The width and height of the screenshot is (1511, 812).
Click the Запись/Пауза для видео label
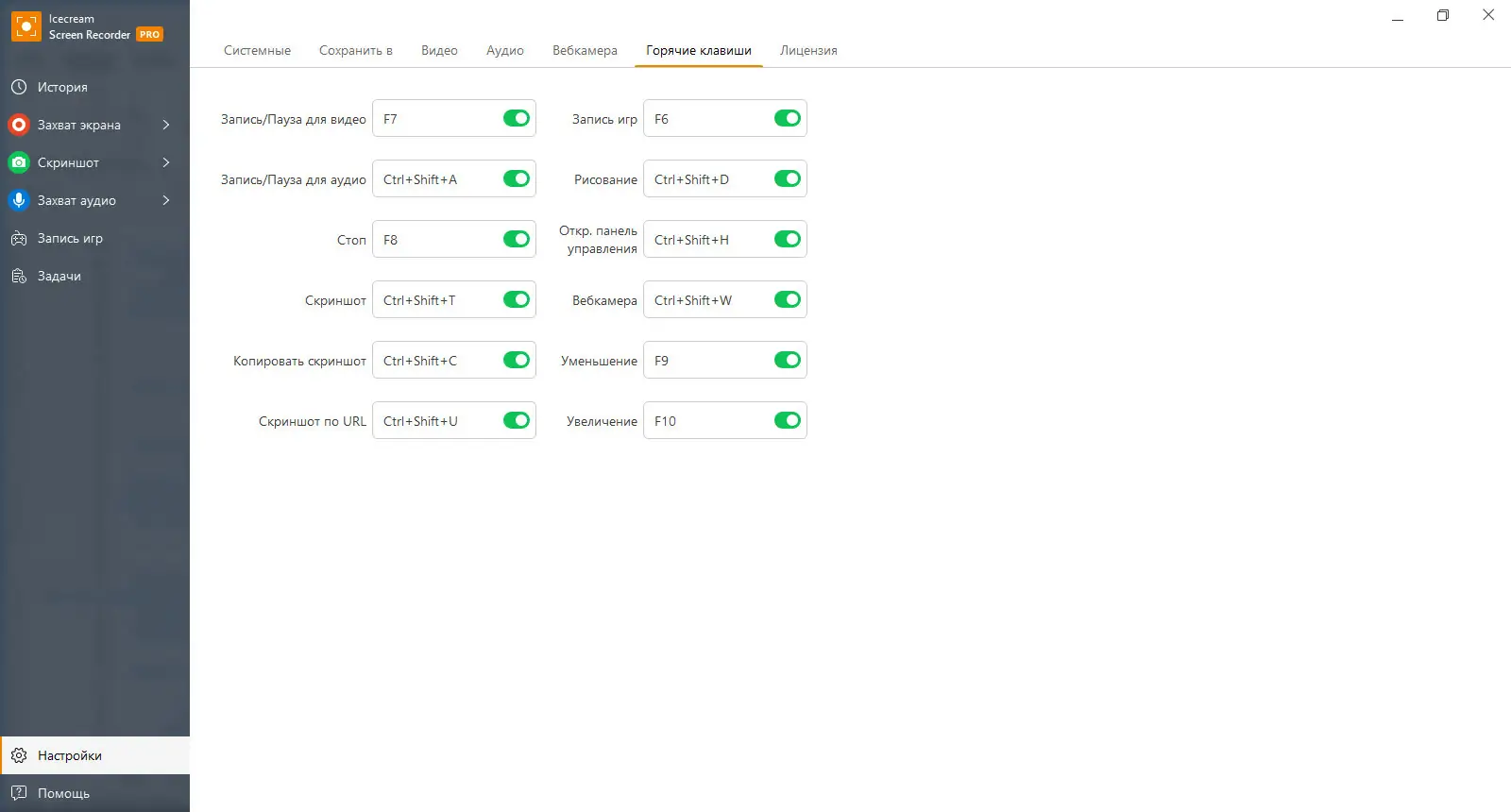click(293, 119)
